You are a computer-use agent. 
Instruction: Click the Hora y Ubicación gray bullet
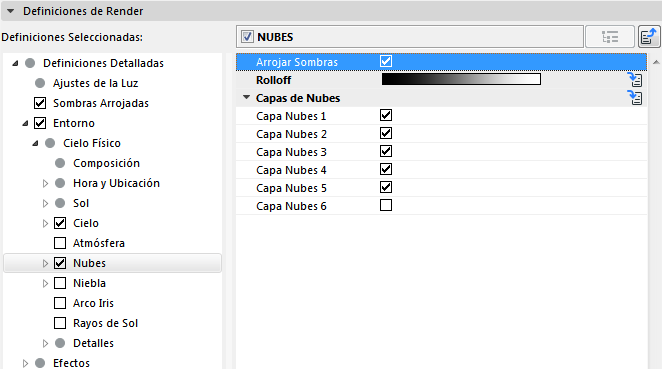pyautogui.click(x=60, y=183)
